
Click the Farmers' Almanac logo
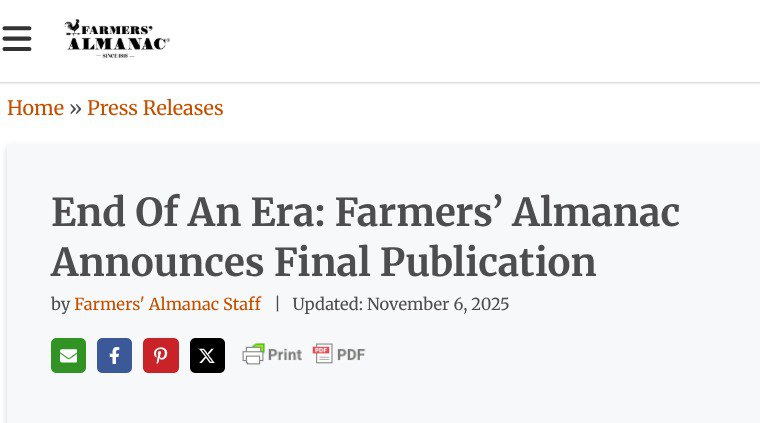[x=117, y=40]
